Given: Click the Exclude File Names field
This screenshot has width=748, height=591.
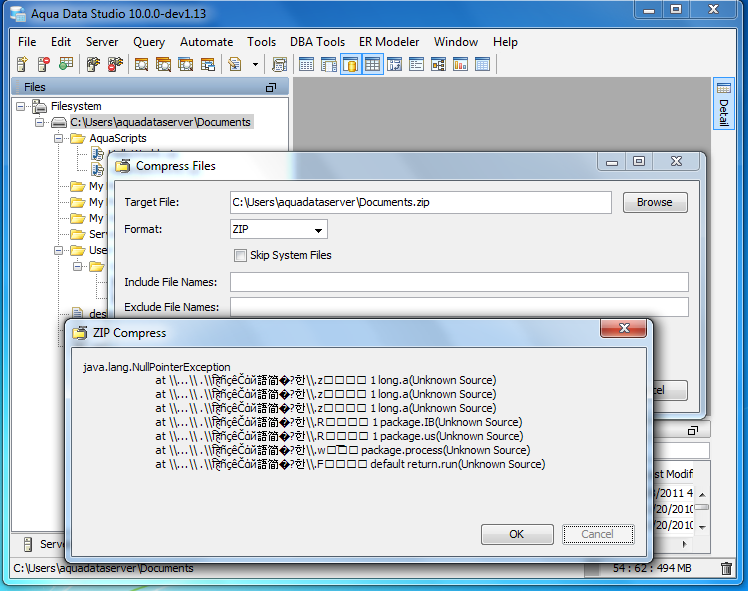Looking at the screenshot, I should click(459, 307).
